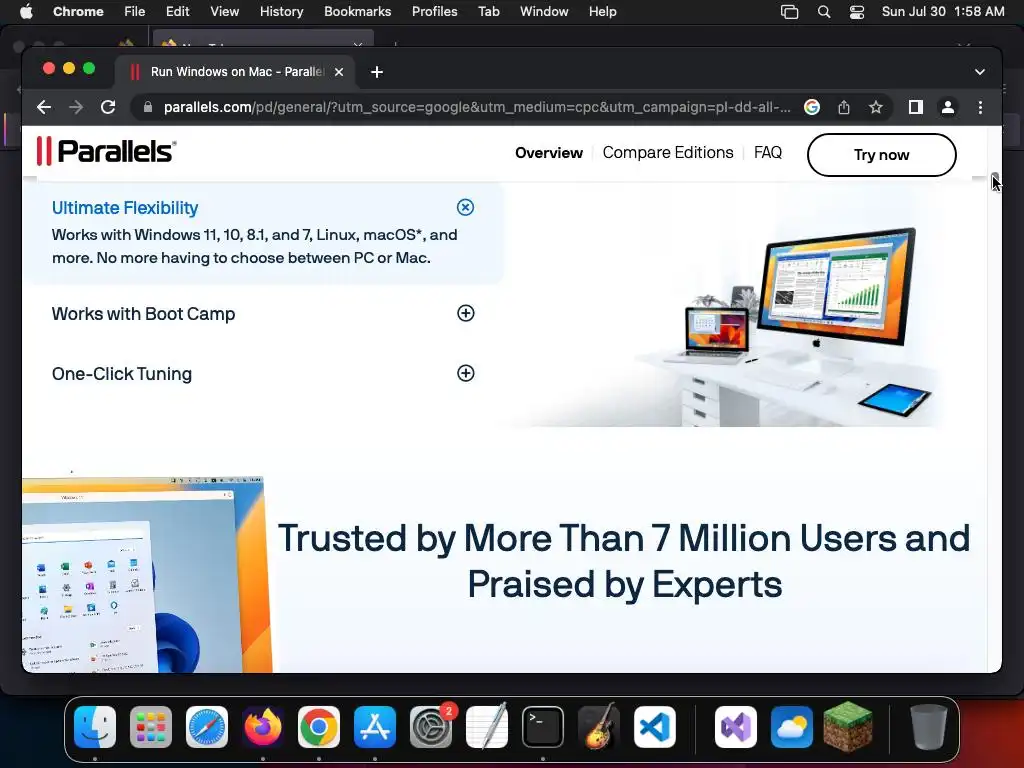The height and width of the screenshot is (768, 1024).
Task: Open the tab search chevron in Chrome
Action: (980, 72)
